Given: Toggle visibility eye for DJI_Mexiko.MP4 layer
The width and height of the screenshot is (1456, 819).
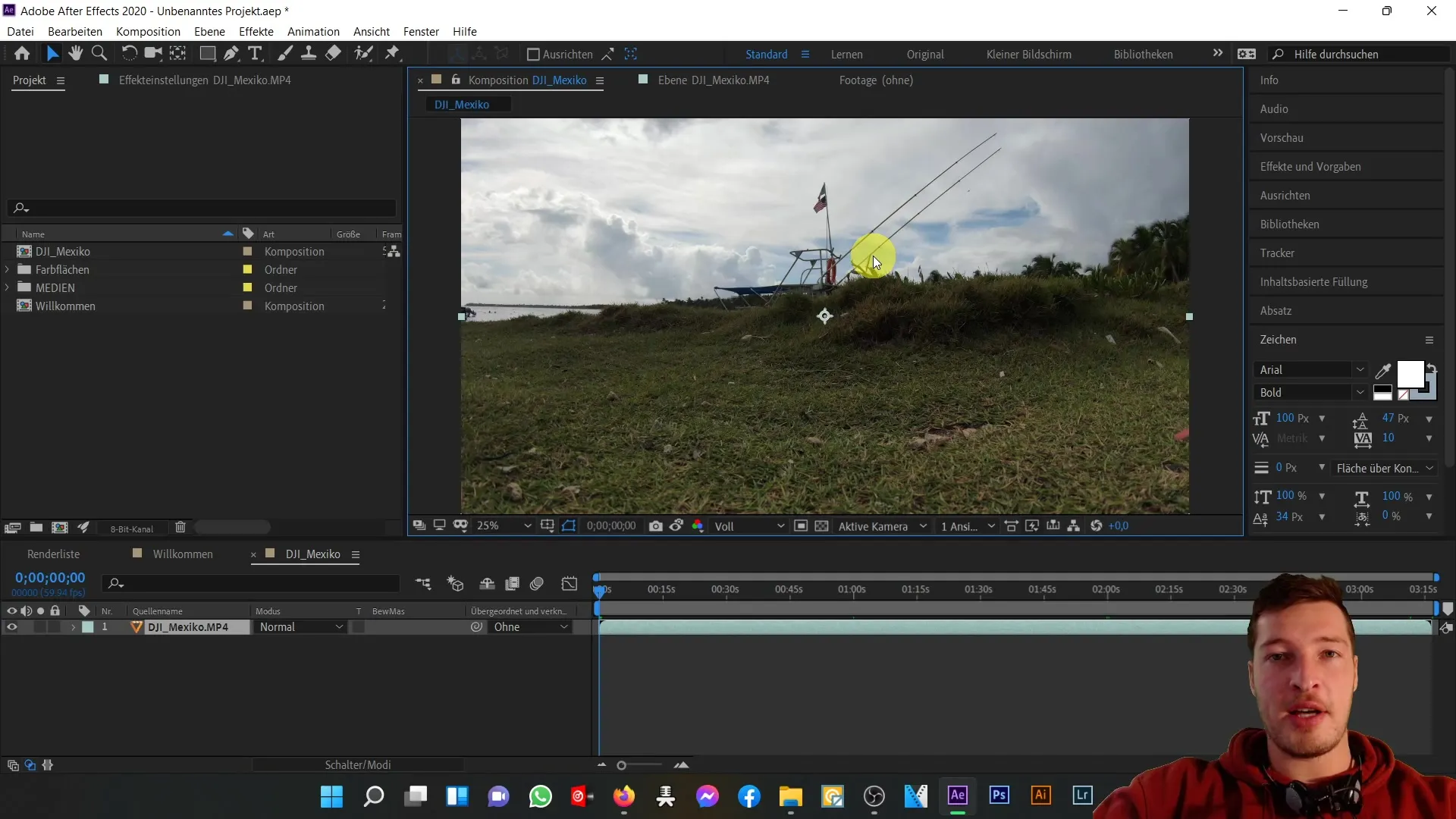Looking at the screenshot, I should (11, 626).
